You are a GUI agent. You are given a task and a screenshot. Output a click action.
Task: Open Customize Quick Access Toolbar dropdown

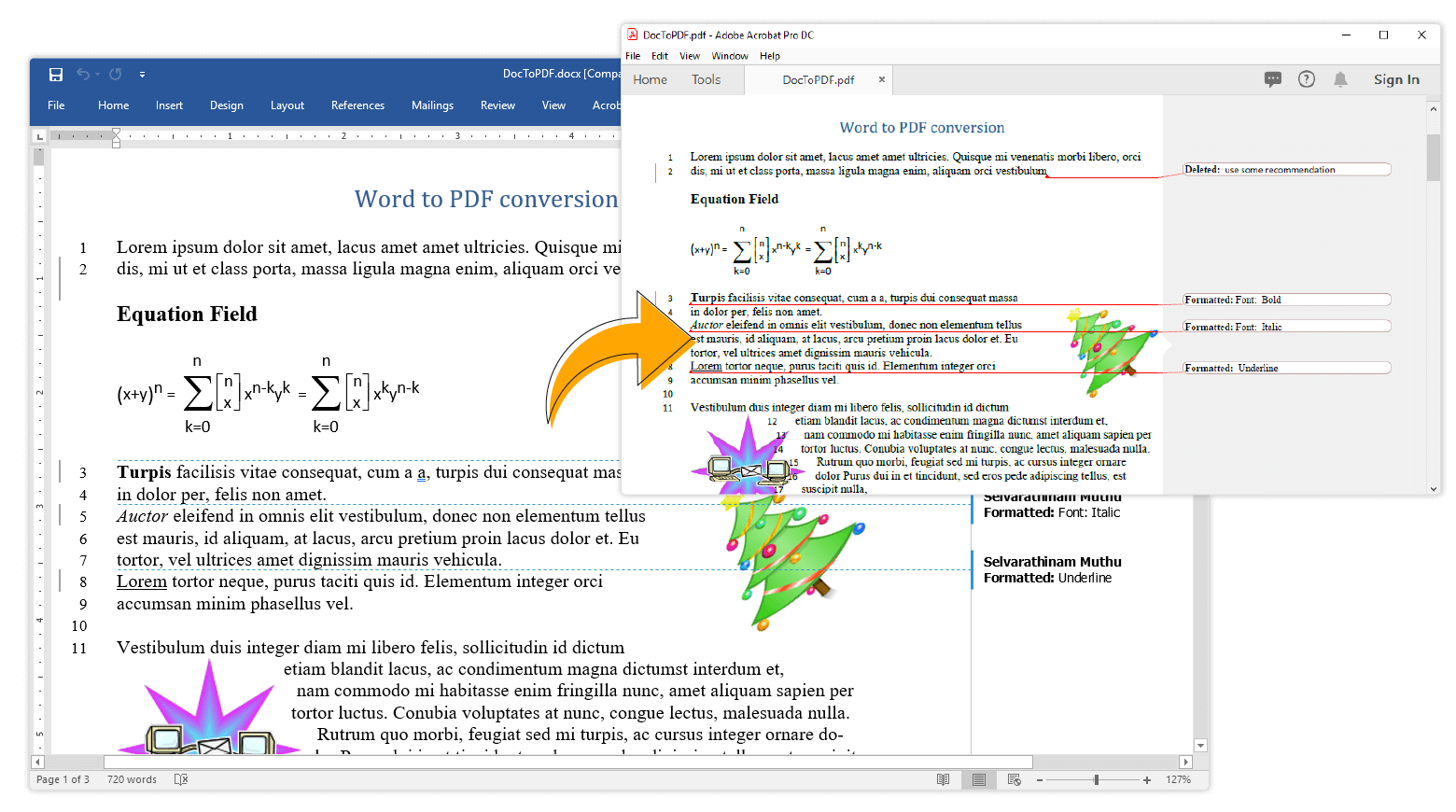pyautogui.click(x=142, y=75)
